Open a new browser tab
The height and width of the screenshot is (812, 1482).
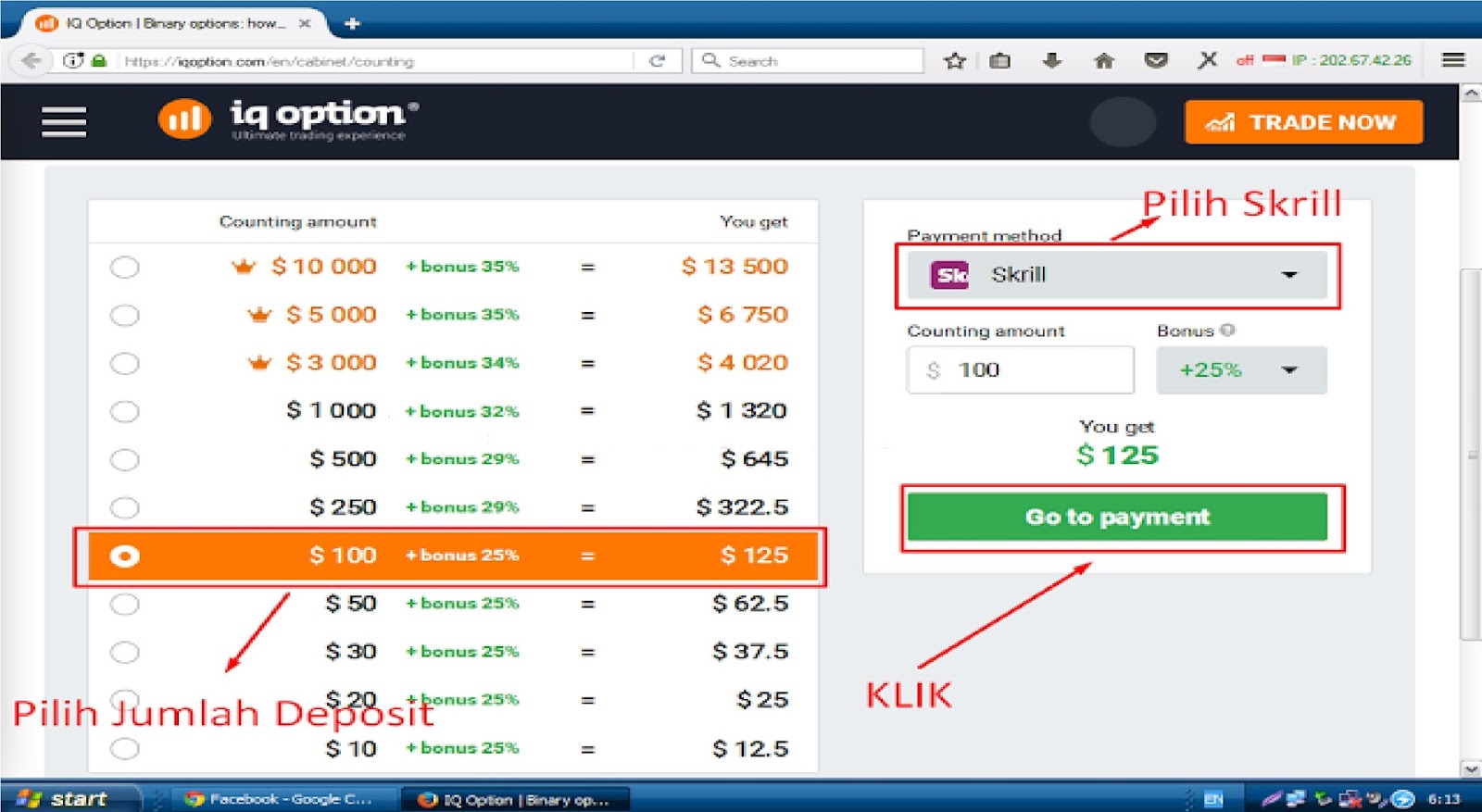click(x=352, y=23)
